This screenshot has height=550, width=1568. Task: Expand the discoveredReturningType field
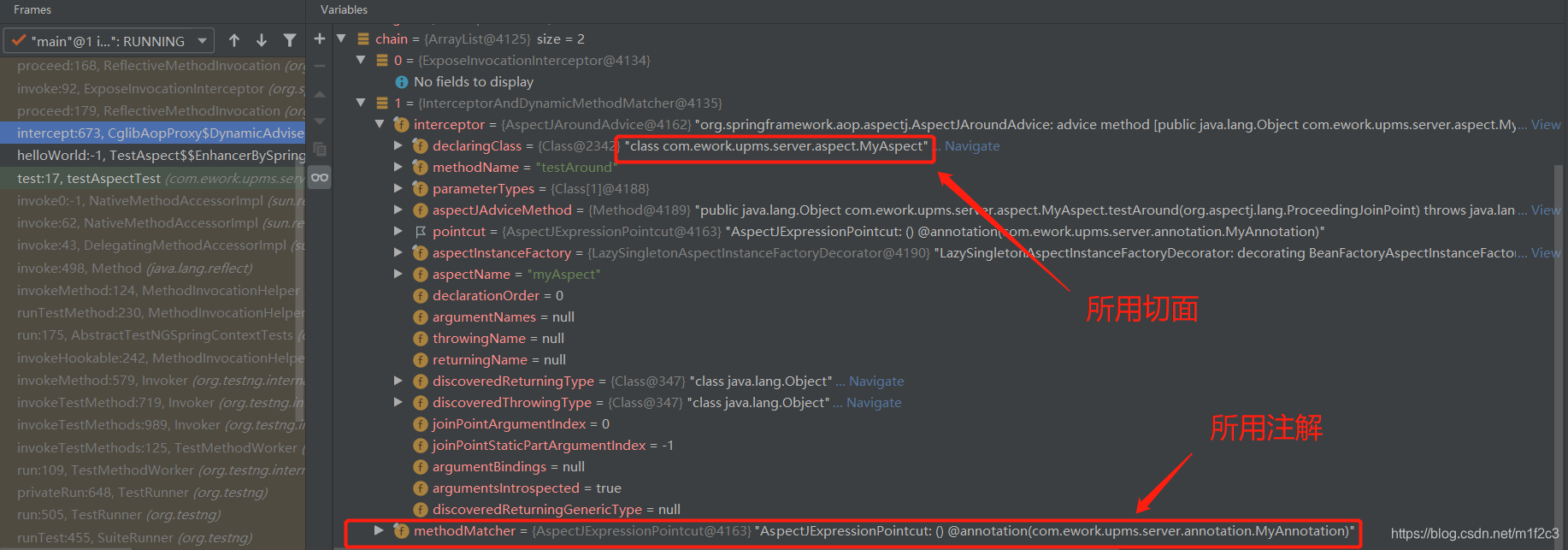[398, 381]
